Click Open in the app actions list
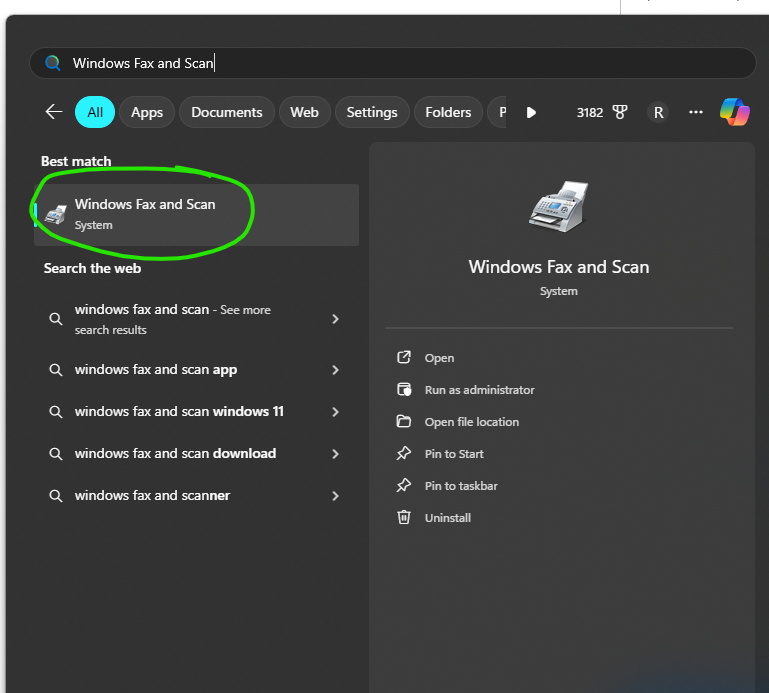 click(x=439, y=358)
